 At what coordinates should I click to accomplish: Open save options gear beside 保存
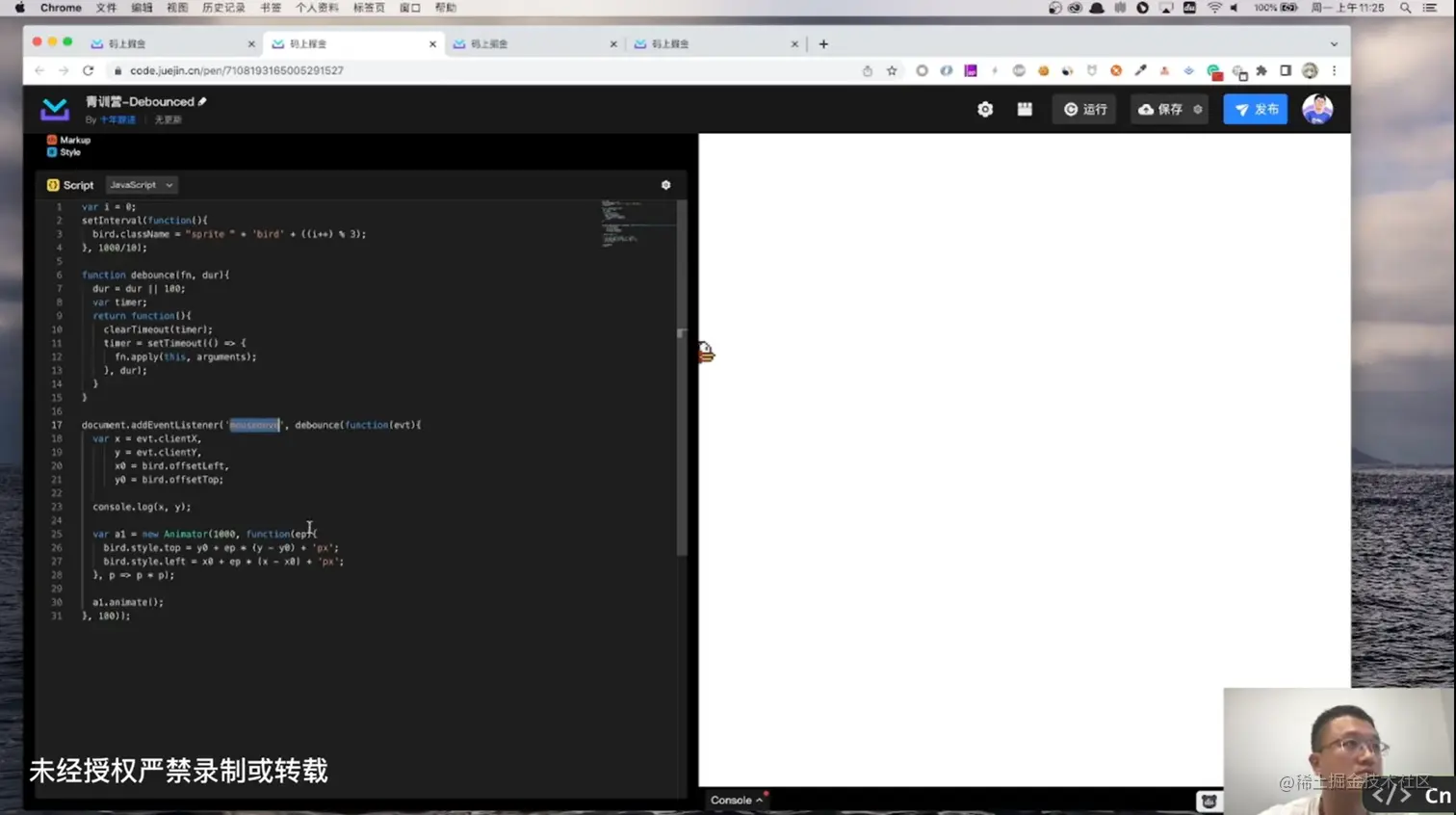pyautogui.click(x=1198, y=110)
